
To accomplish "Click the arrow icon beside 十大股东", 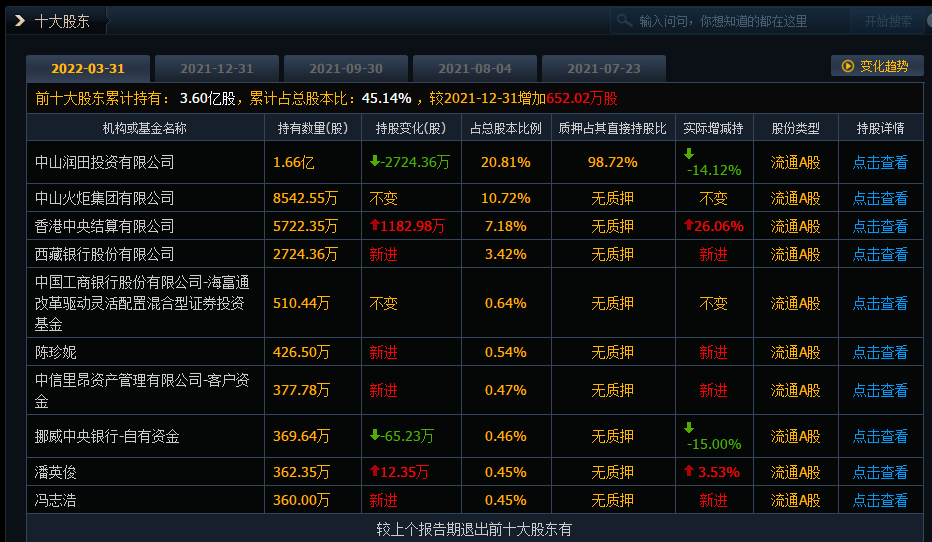I will click(20, 21).
